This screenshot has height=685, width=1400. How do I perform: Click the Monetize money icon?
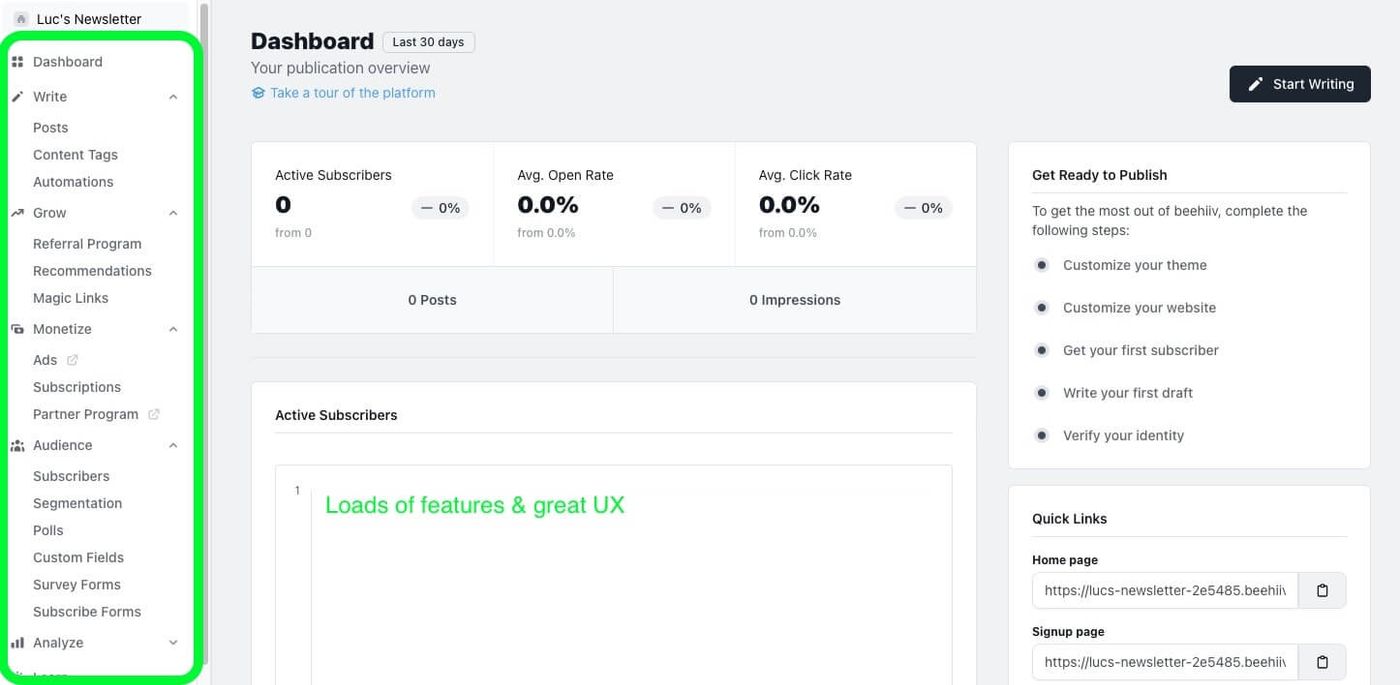pos(17,329)
